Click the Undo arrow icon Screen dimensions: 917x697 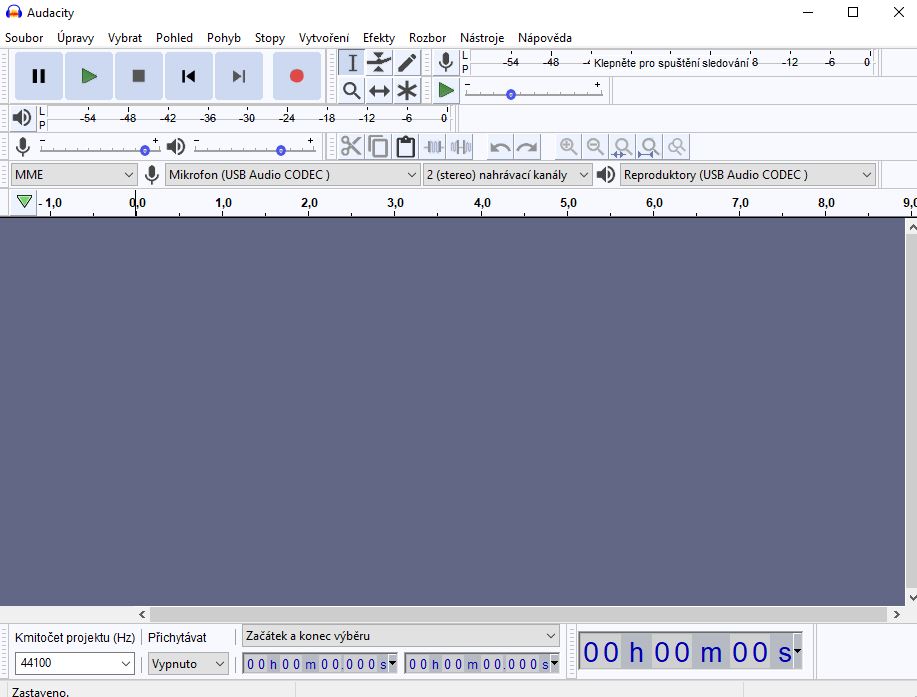tap(500, 146)
